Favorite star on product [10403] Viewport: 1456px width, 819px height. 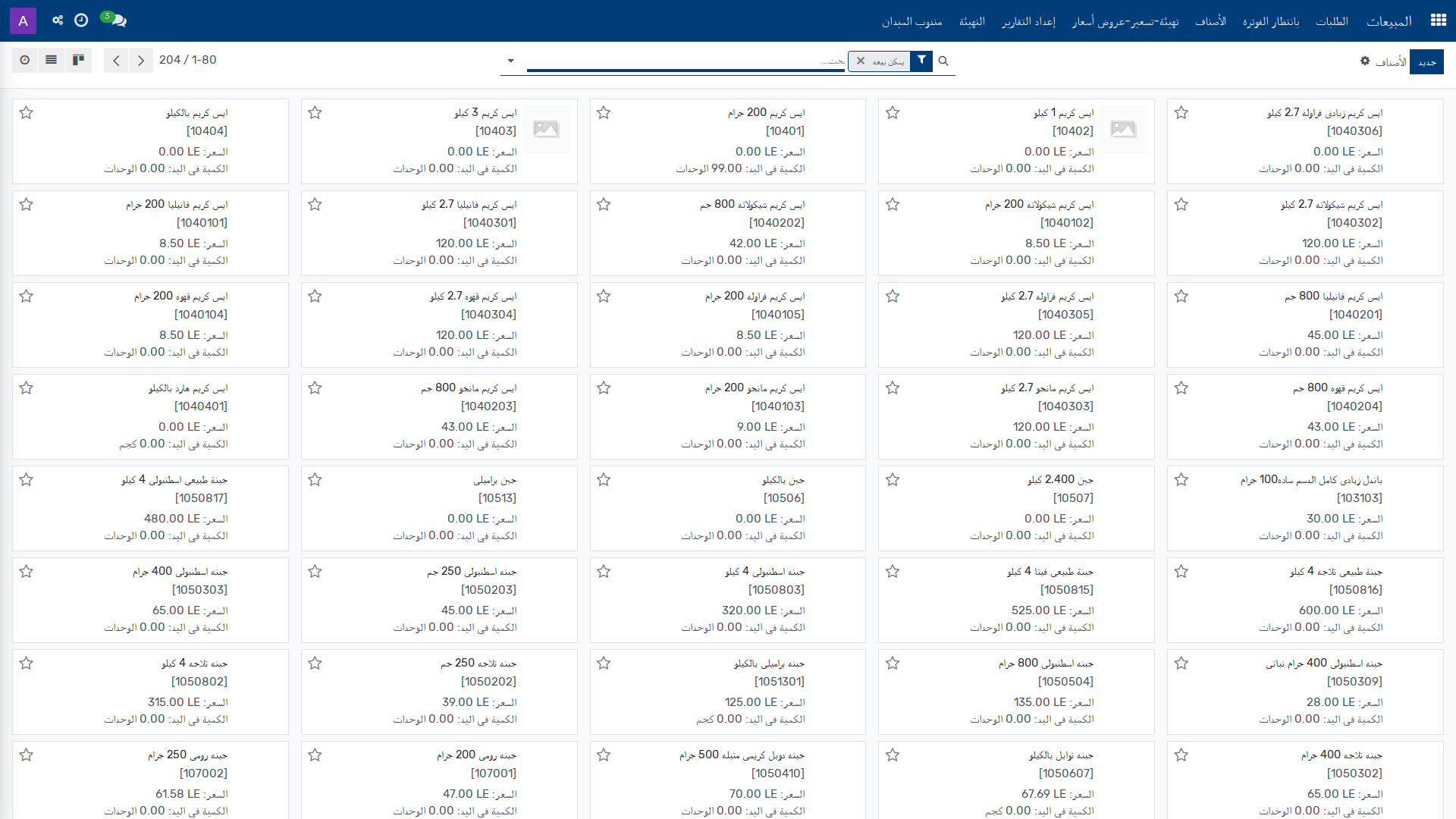tap(315, 113)
